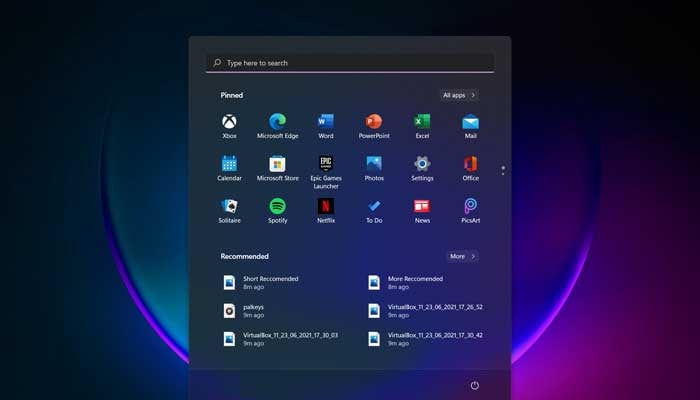Viewport: 700px width, 400px height.
Task: Click the pinned apps page indicator dots
Action: click(x=503, y=170)
